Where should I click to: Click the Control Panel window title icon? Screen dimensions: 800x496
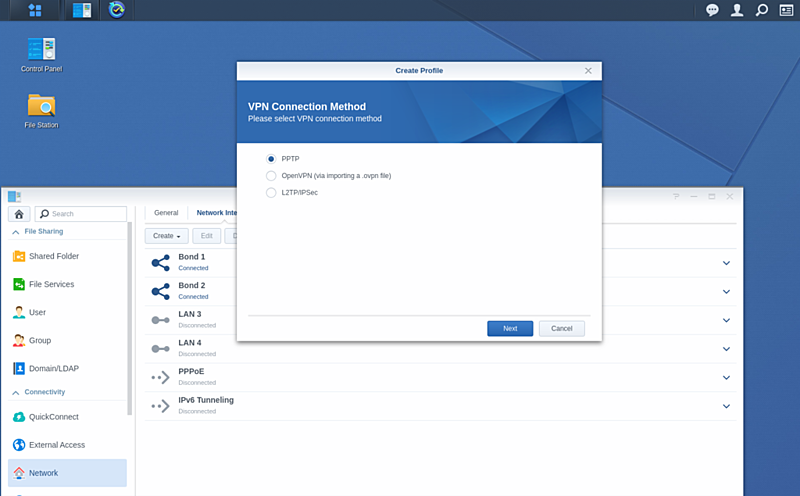(14, 196)
